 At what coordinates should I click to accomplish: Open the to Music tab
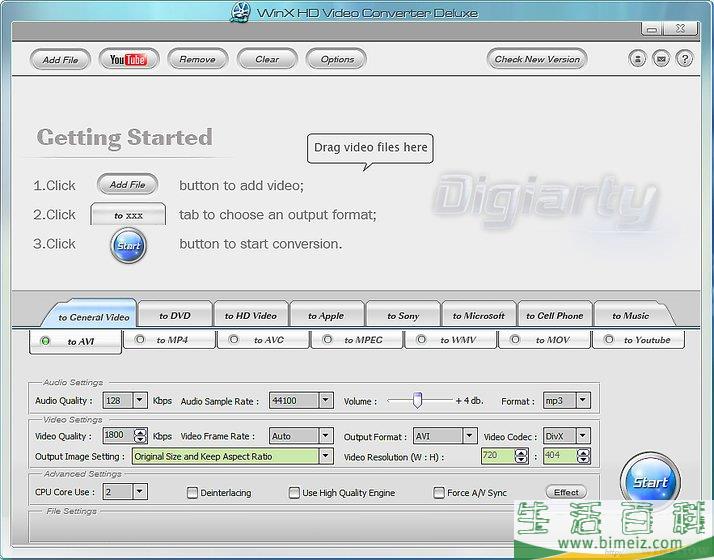[x=631, y=315]
